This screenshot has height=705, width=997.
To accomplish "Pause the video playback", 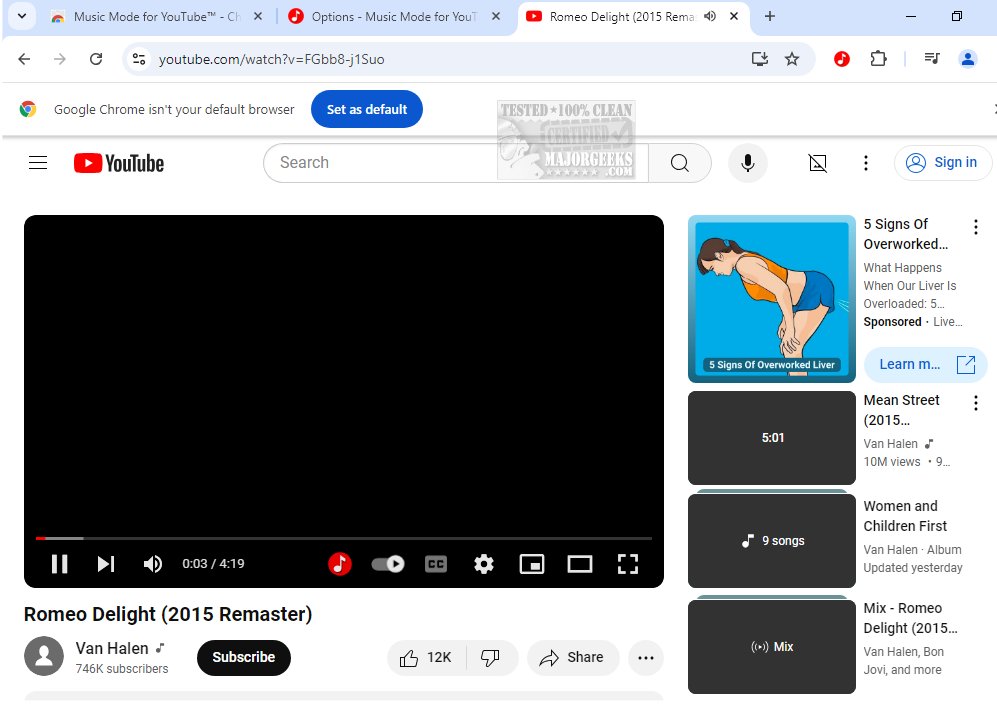I will (59, 564).
